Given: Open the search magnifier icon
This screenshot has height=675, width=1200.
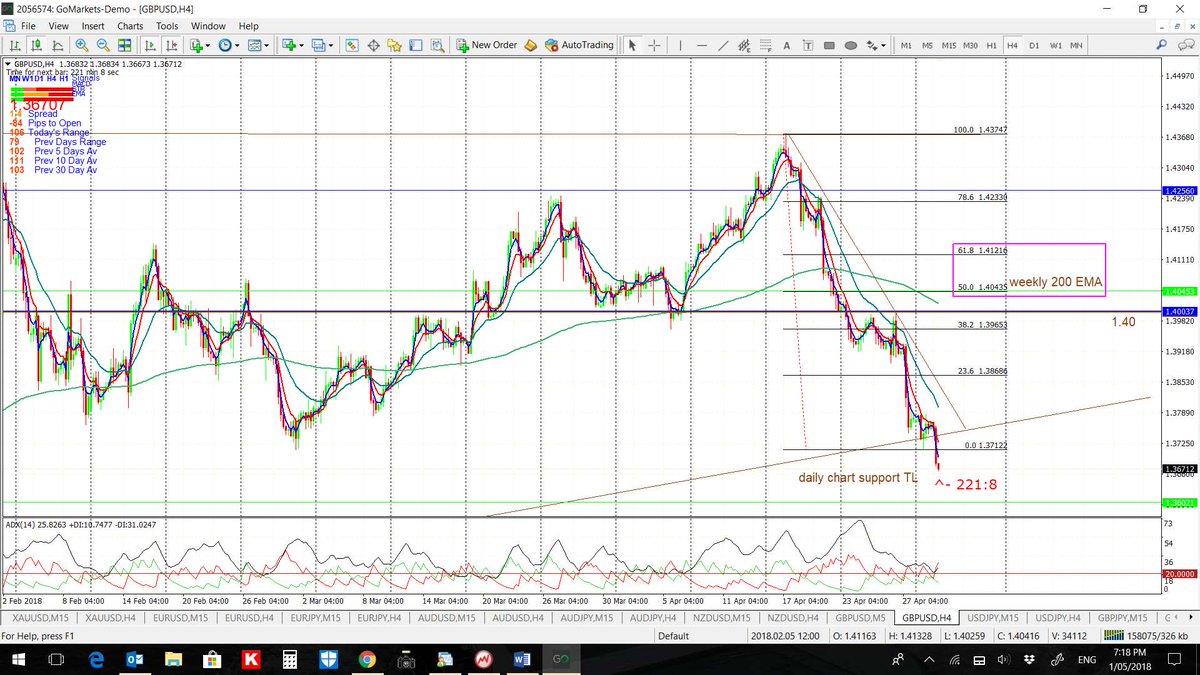Looking at the screenshot, I should pos(1161,45).
